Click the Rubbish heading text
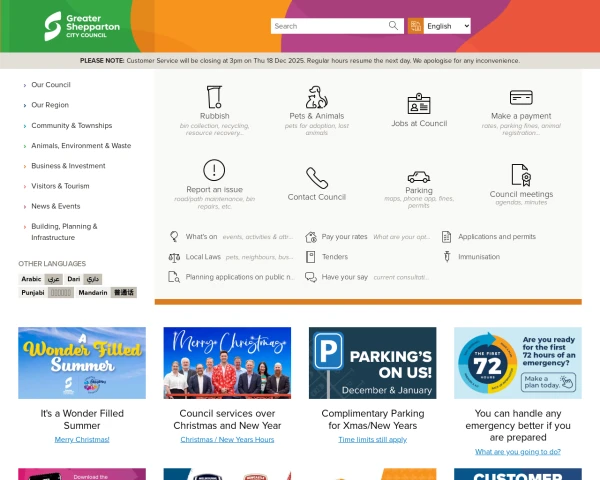 pos(215,116)
